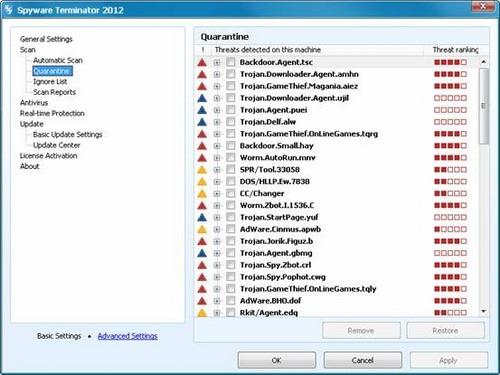500x375 pixels.
Task: Click the Advanced Settings link
Action: coord(127,336)
